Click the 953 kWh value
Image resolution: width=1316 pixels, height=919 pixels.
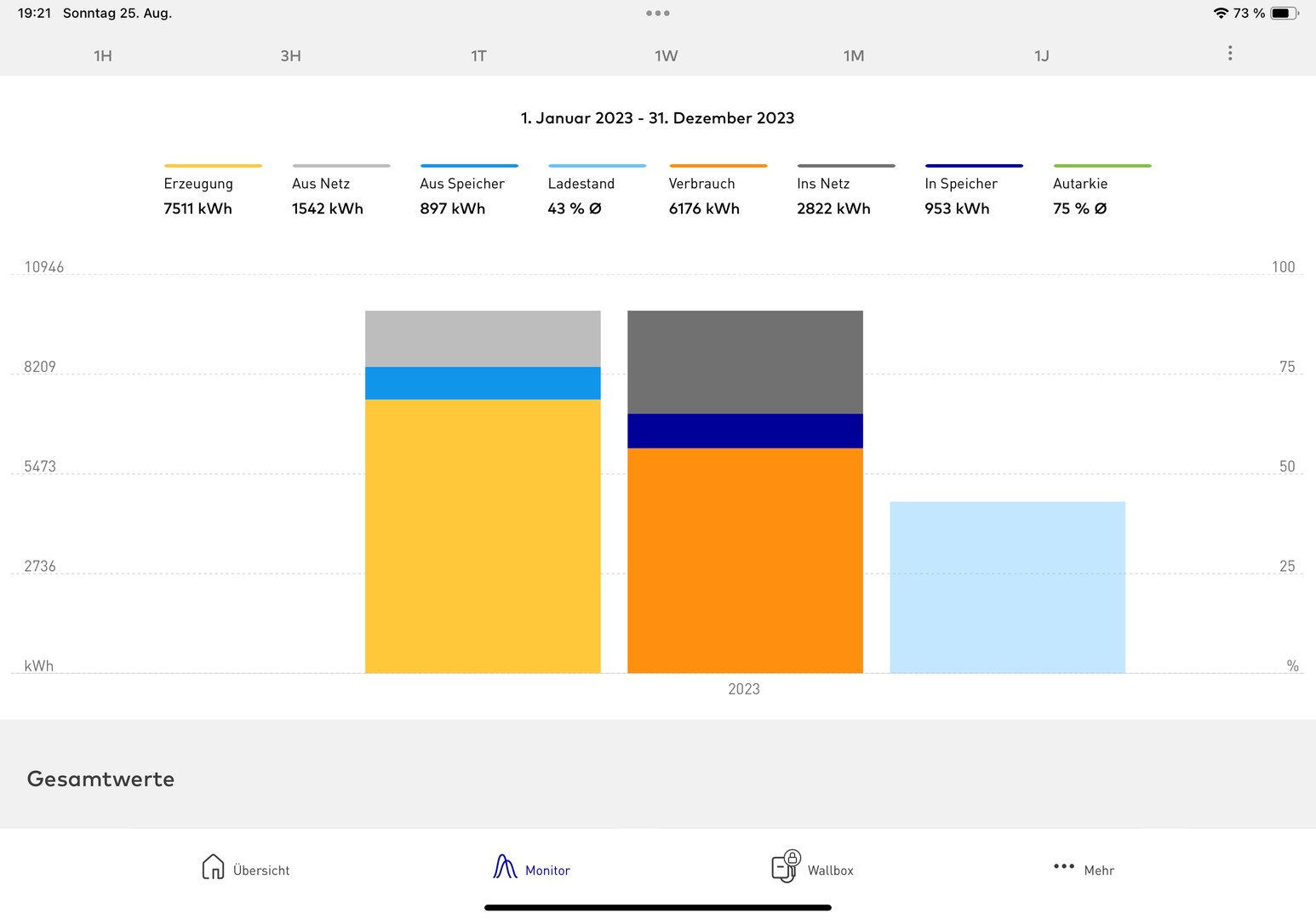[x=957, y=208]
